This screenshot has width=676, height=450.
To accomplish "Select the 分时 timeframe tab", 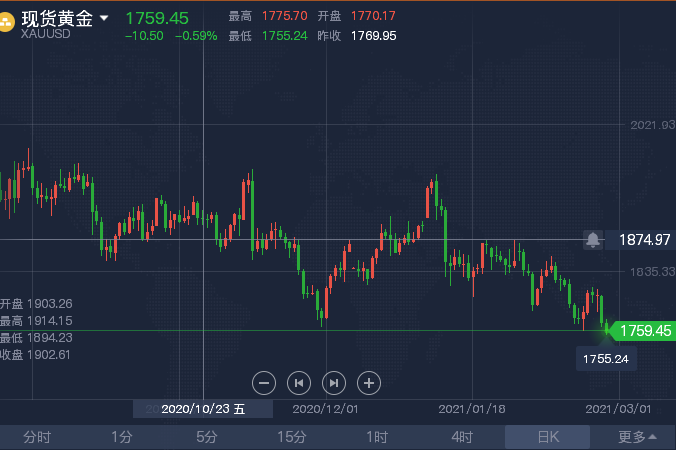I will (x=37, y=437).
